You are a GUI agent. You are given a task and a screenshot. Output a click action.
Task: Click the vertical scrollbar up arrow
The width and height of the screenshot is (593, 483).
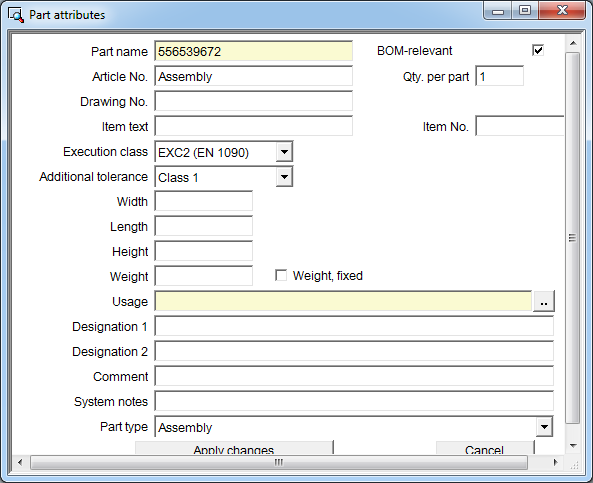tap(573, 43)
